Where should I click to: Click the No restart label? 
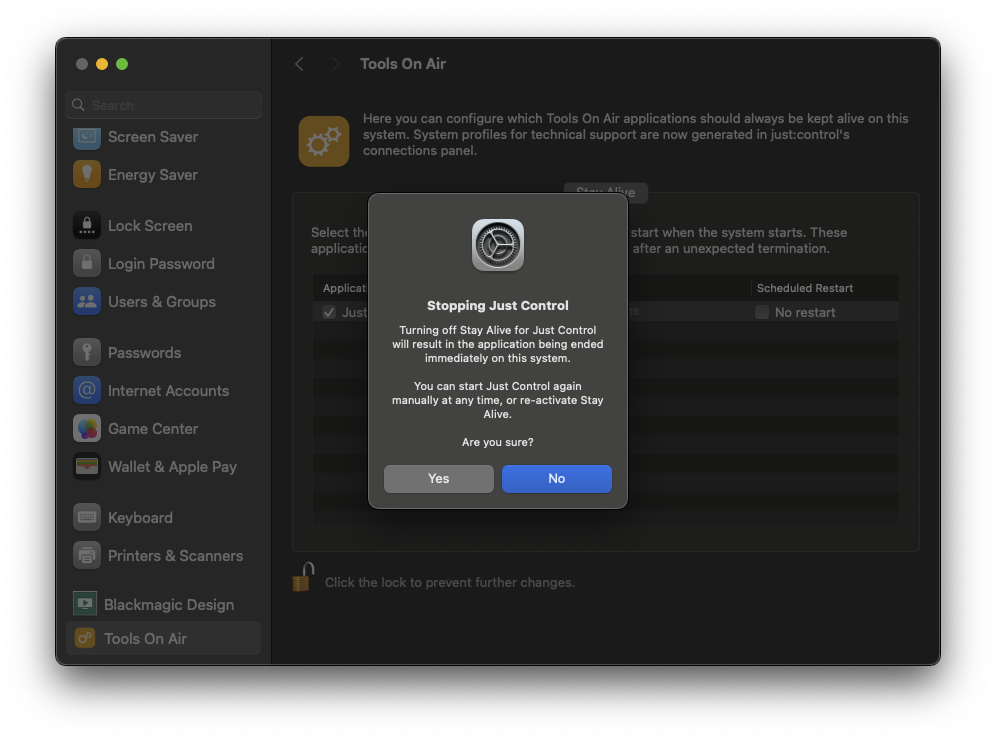pyautogui.click(x=805, y=312)
